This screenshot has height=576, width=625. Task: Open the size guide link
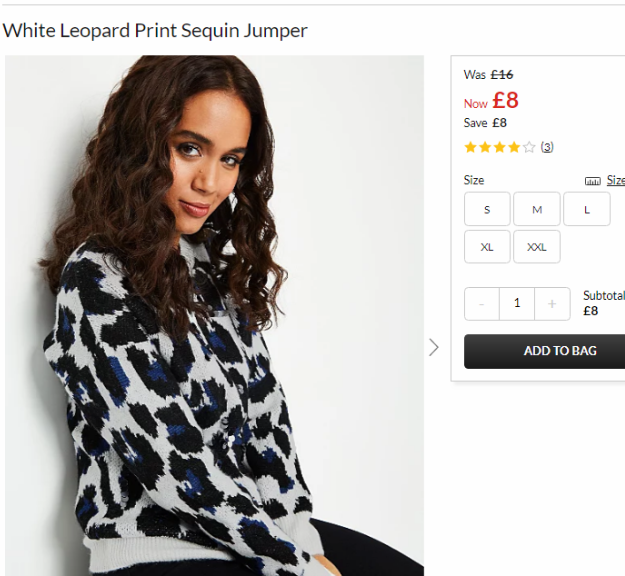[615, 180]
